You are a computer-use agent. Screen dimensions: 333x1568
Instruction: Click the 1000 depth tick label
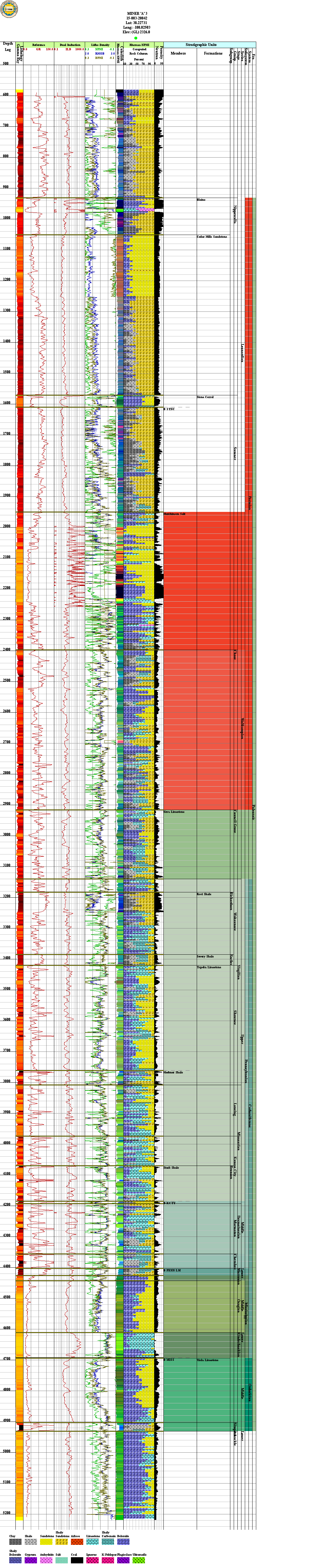coord(6,218)
